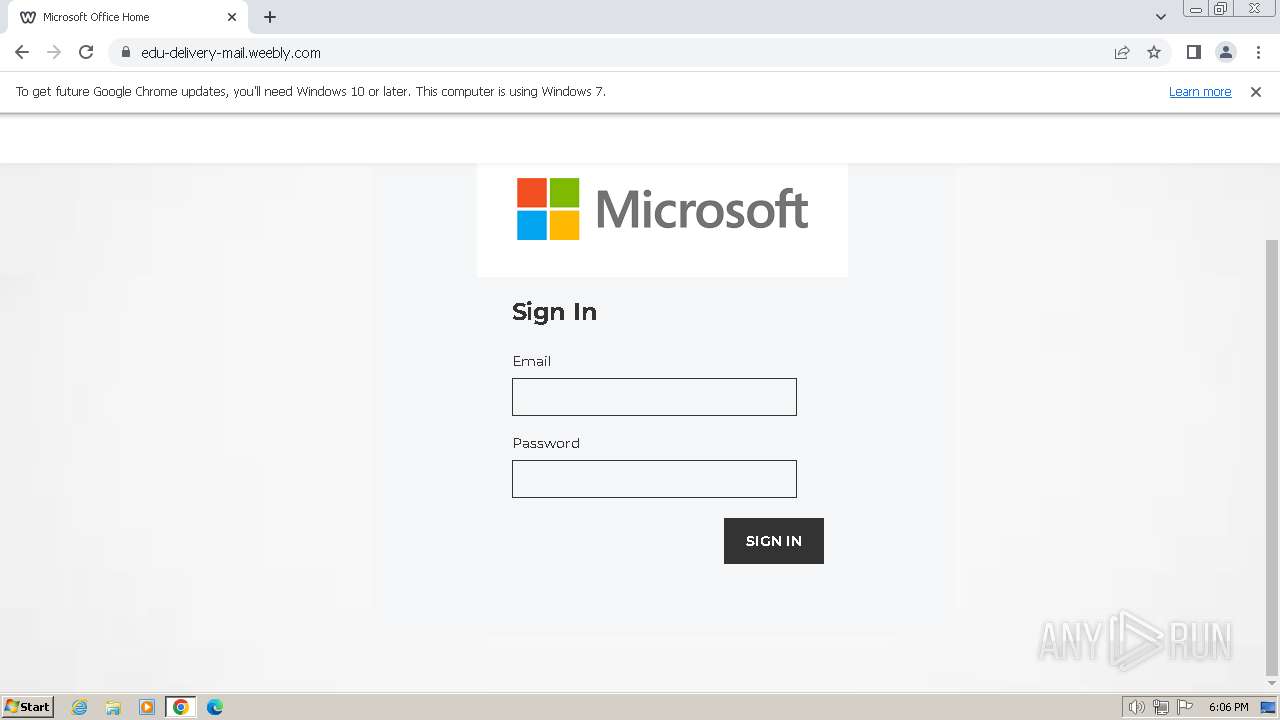Open the Chrome profile avatar
The image size is (1280, 720).
[x=1225, y=52]
